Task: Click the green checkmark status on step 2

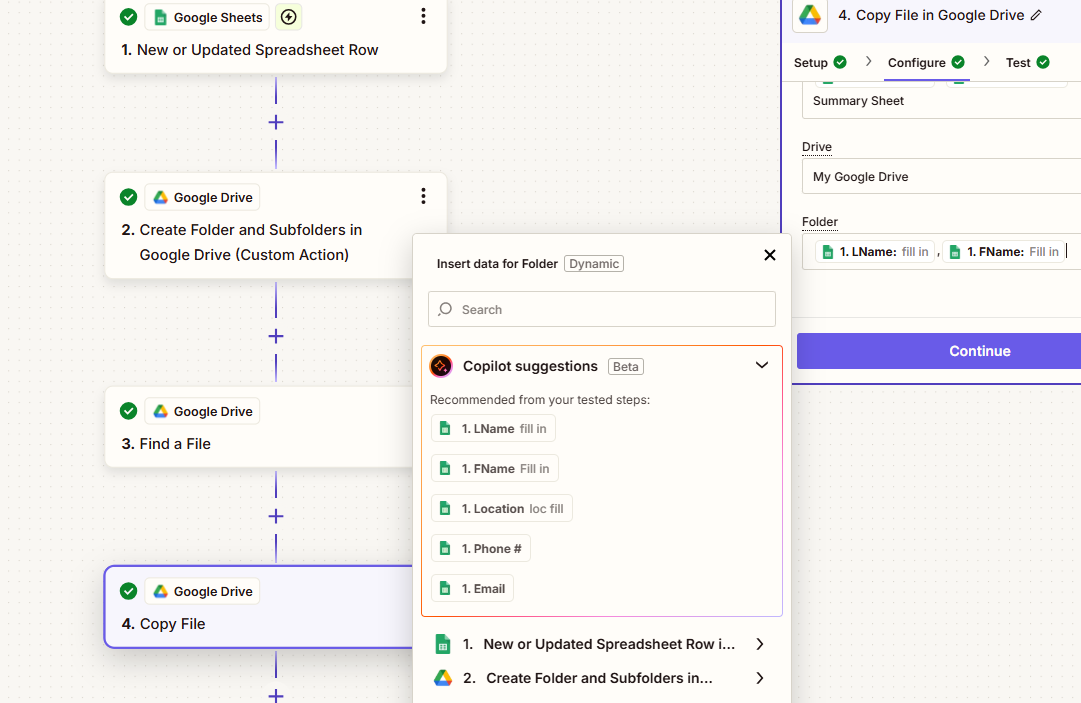Action: click(128, 197)
